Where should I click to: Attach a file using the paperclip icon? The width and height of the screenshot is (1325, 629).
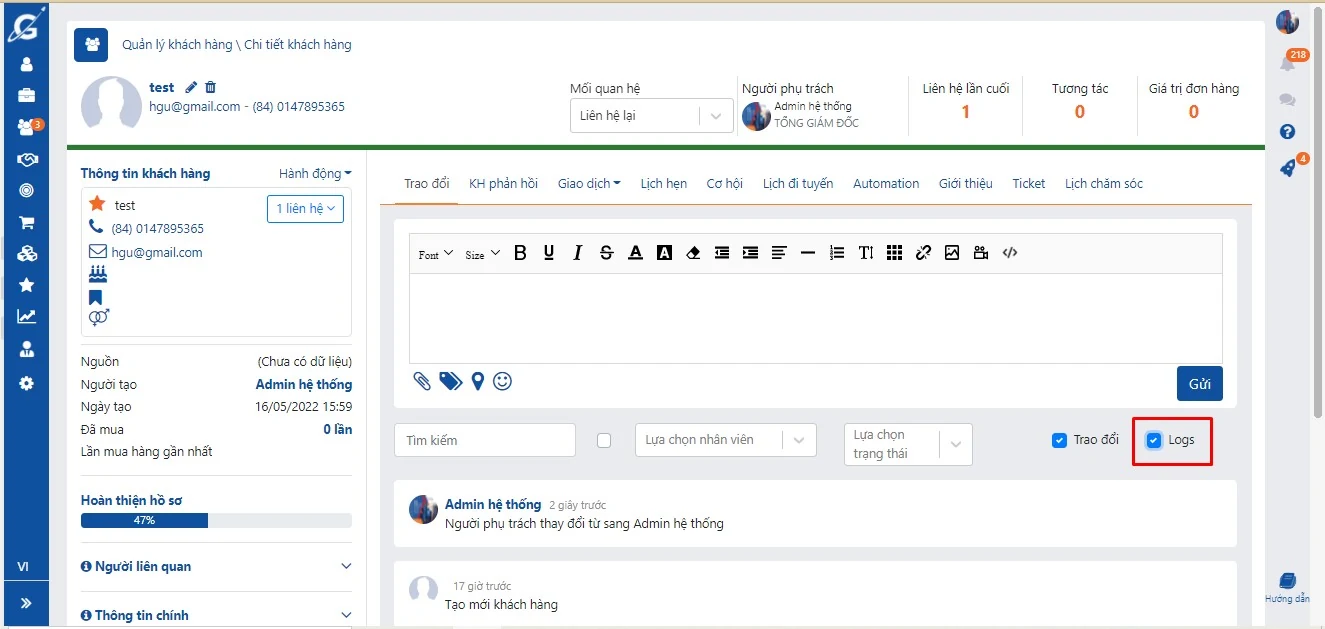pos(420,381)
